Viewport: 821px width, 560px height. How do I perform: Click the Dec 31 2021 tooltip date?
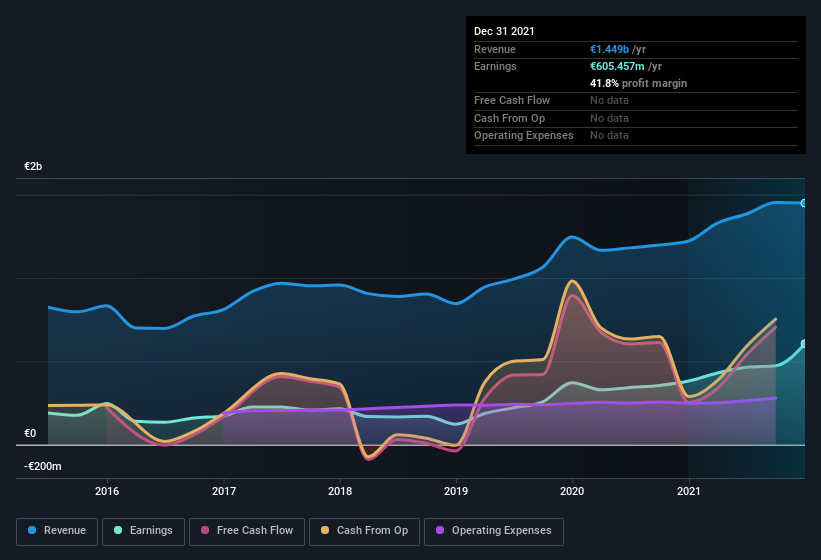click(x=504, y=31)
